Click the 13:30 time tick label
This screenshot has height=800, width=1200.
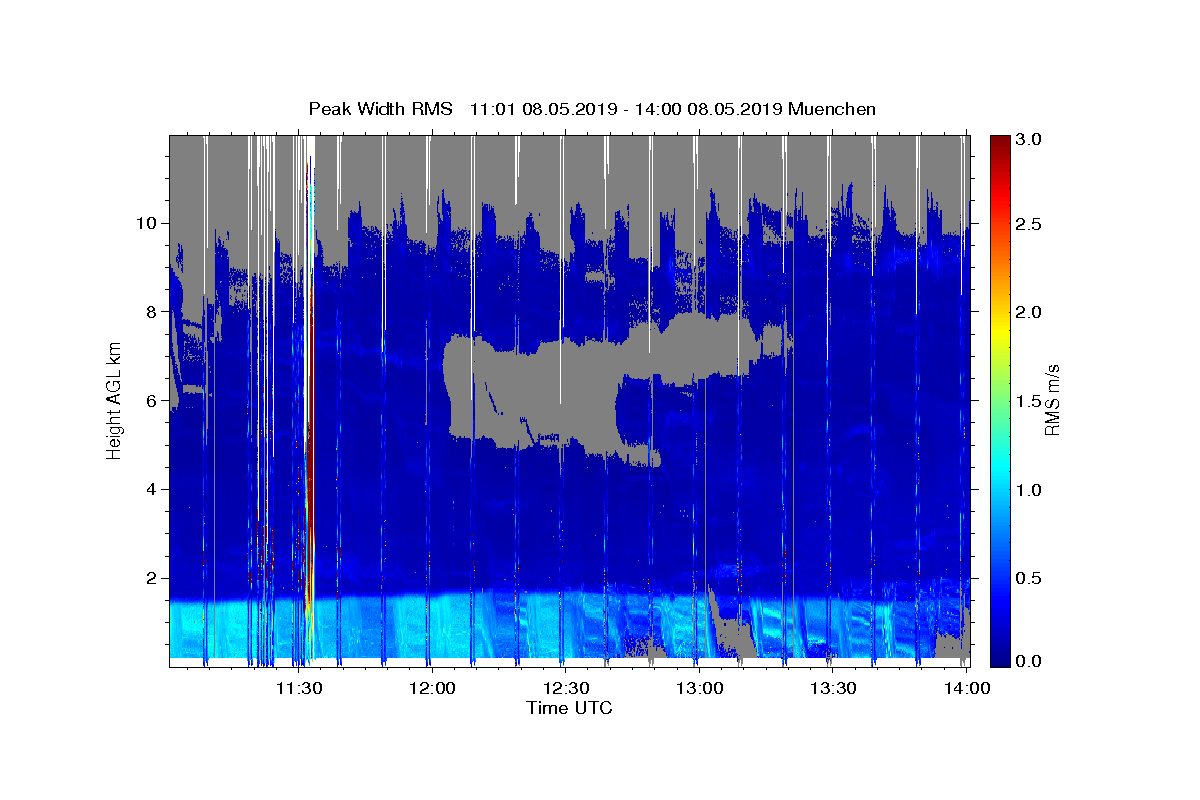[832, 688]
